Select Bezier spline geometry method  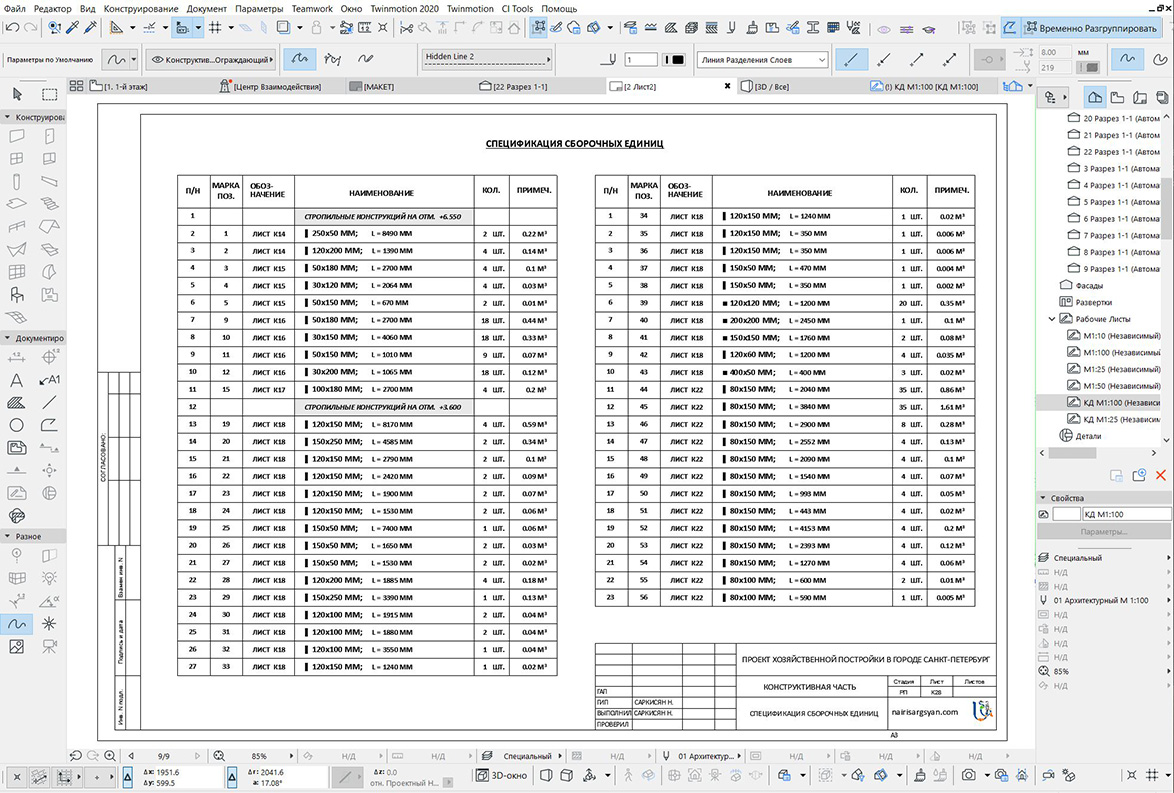click(332, 58)
